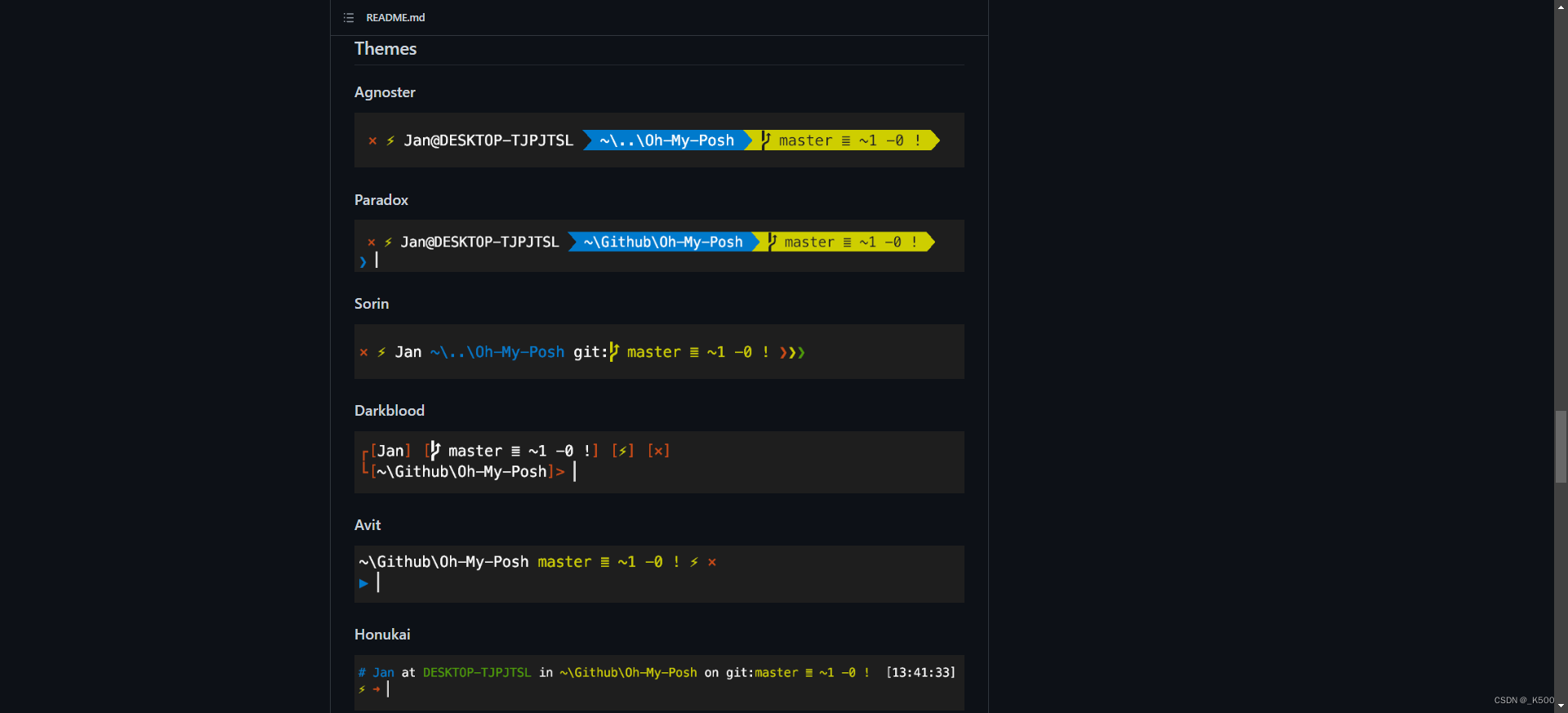
Task: Click the Themes section heading
Action: (385, 49)
